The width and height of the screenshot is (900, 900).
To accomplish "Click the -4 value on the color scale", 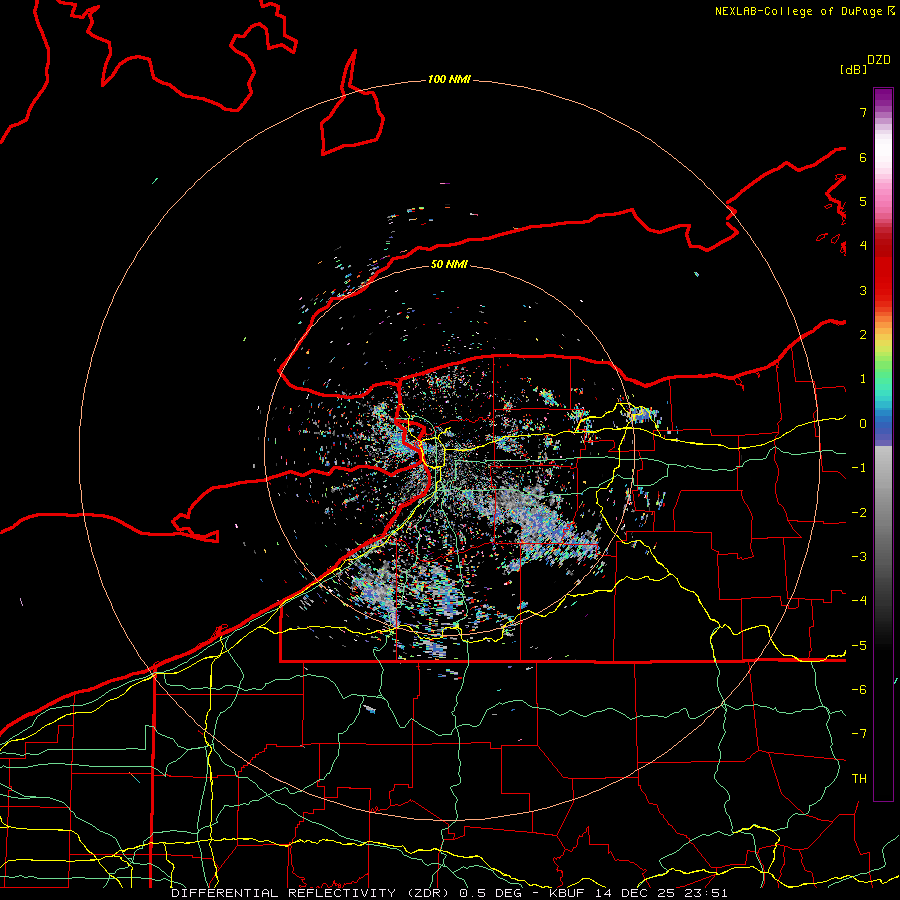I will [x=859, y=601].
